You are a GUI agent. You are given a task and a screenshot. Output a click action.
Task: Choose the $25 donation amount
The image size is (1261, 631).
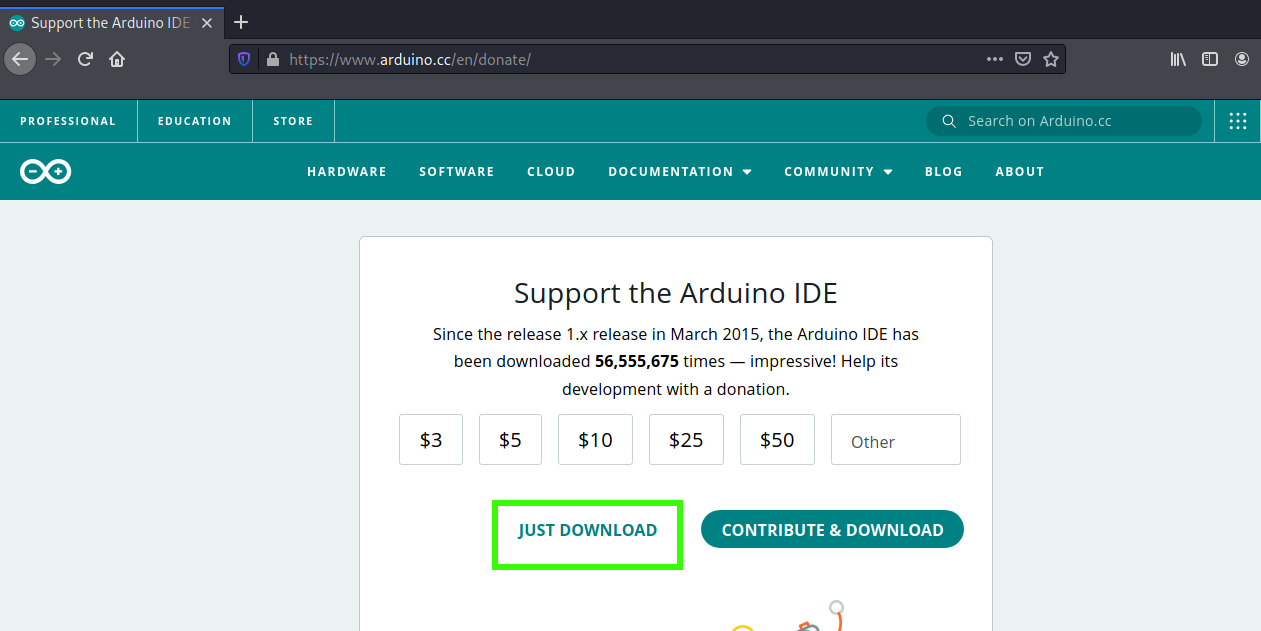point(686,440)
